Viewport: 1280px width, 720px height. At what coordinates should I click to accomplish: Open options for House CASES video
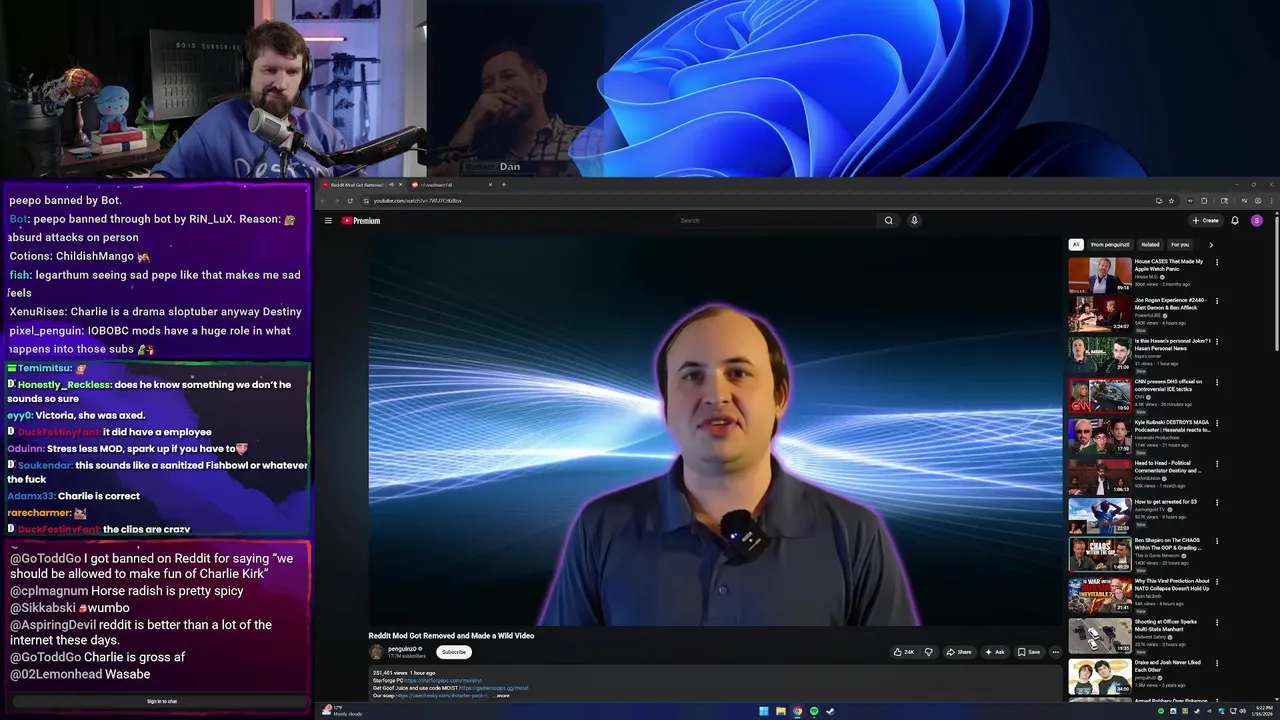(1217, 262)
